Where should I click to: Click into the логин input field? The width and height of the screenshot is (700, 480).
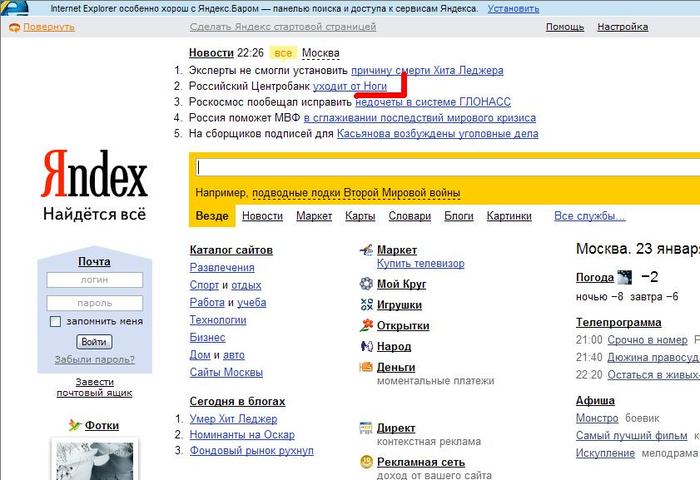click(95, 280)
